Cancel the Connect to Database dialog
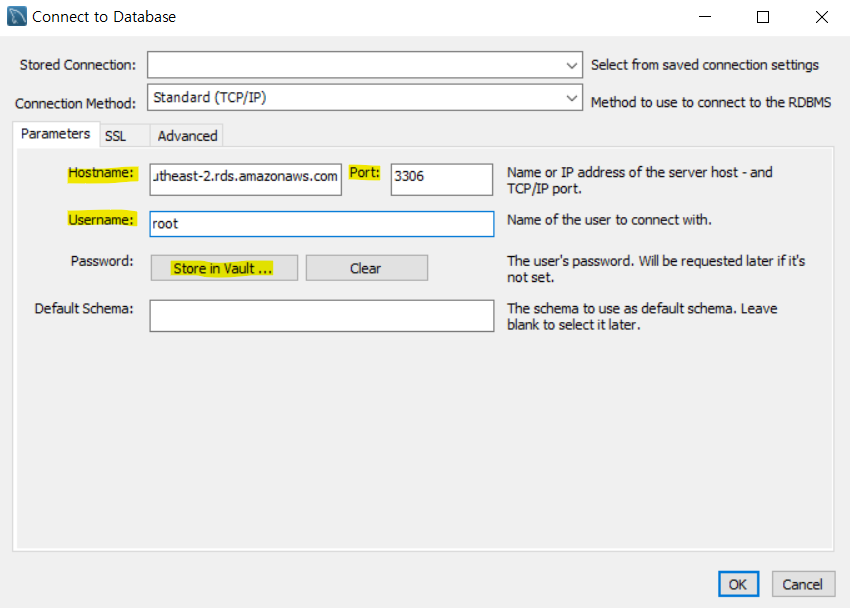Image resolution: width=850 pixels, height=608 pixels. 803,584
